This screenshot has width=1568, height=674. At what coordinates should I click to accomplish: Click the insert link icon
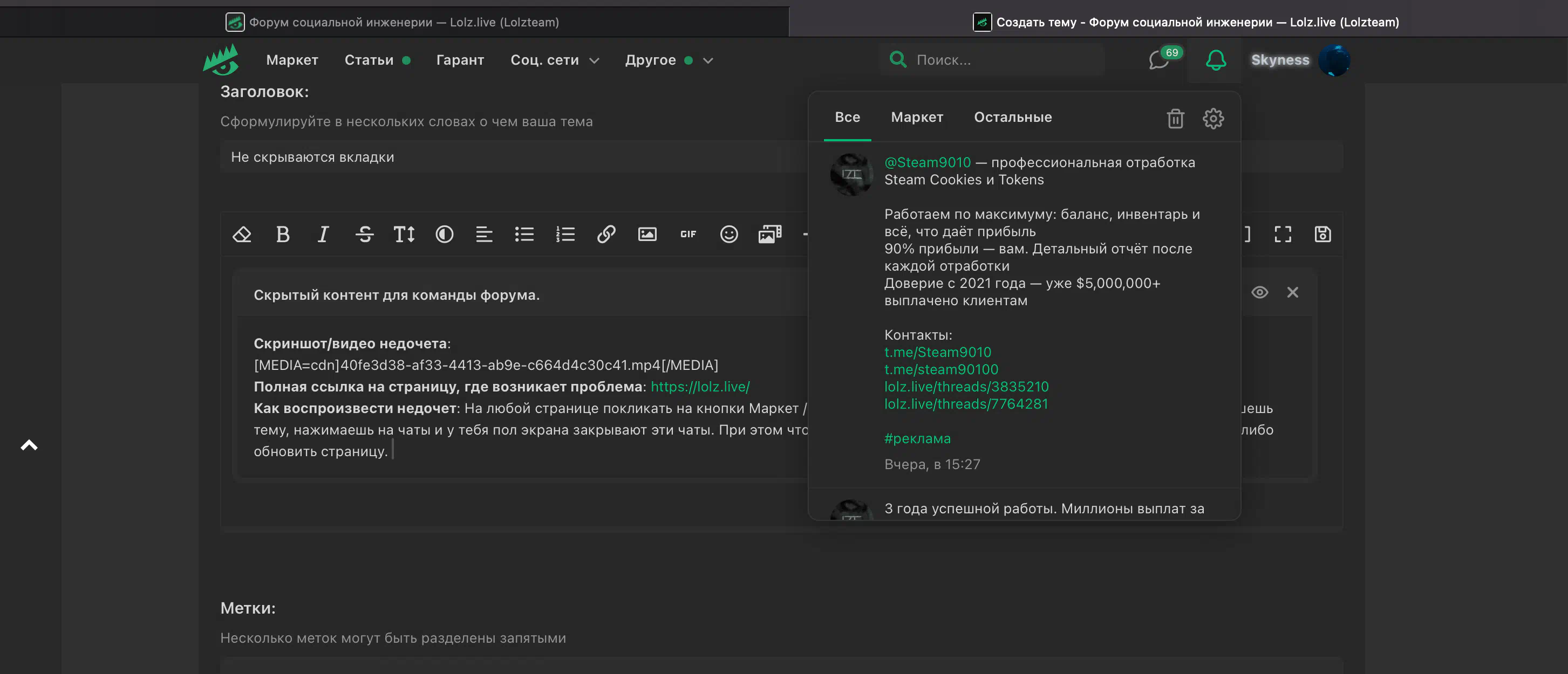[x=606, y=234]
